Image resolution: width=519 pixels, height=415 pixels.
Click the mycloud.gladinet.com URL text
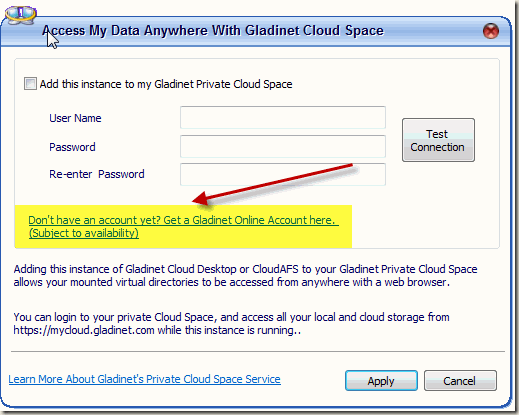pos(84,330)
